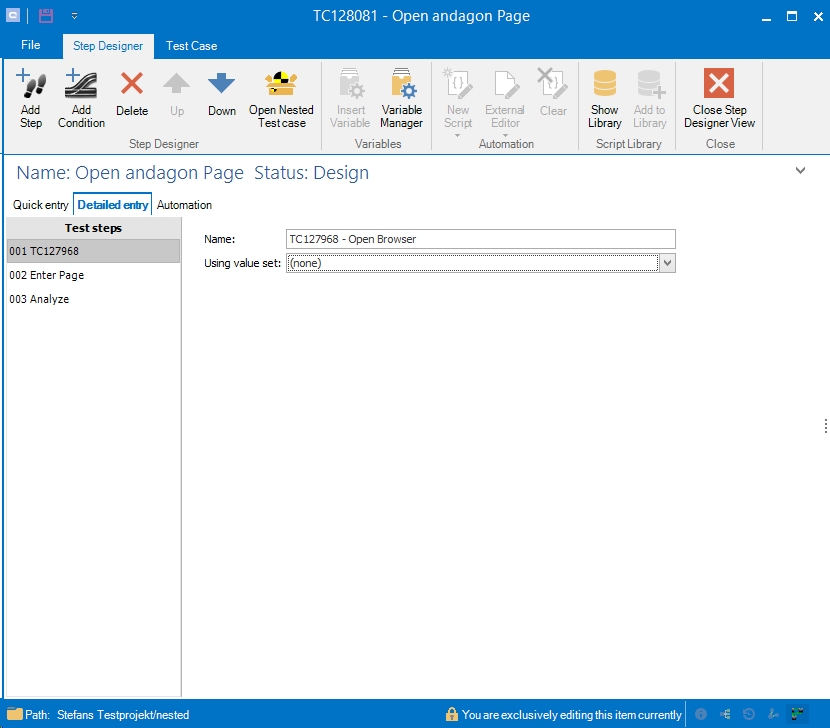830x728 pixels.
Task: Switch to the Quick entry tab
Action: [41, 205]
